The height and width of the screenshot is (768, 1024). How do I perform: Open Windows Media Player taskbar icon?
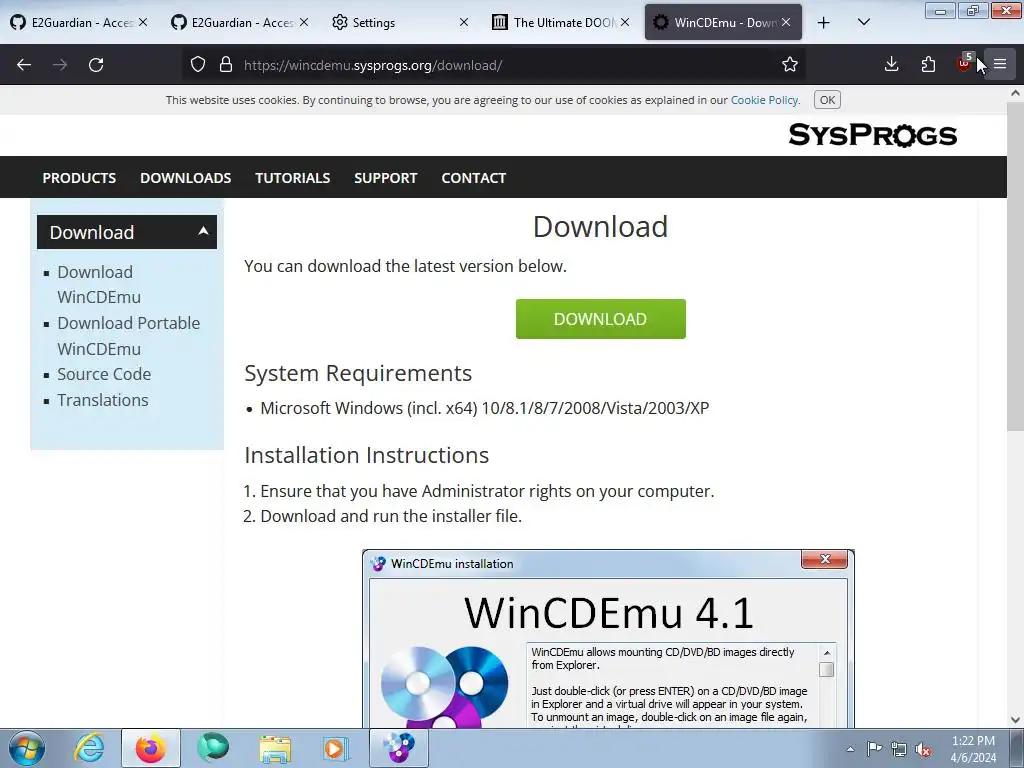[x=336, y=748]
